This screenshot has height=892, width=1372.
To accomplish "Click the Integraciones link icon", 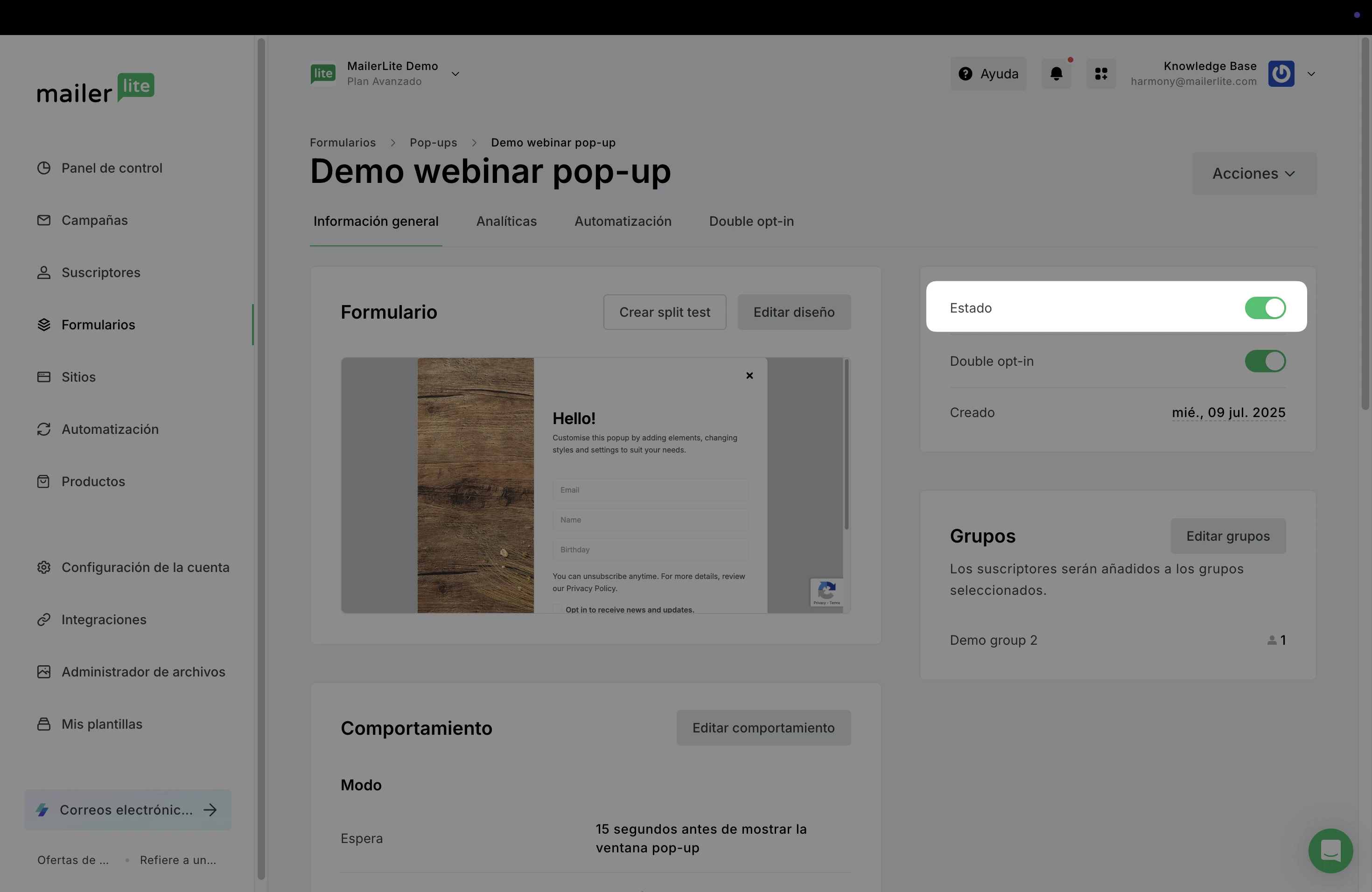I will [x=44, y=620].
